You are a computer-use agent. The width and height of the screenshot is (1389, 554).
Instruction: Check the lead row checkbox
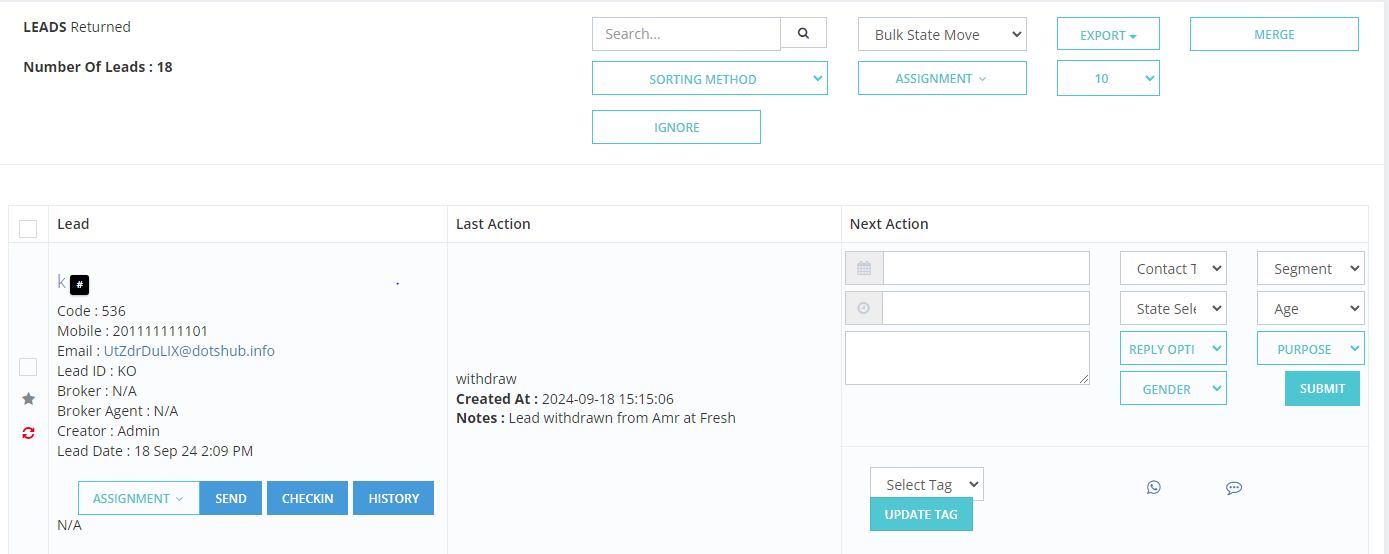click(28, 367)
